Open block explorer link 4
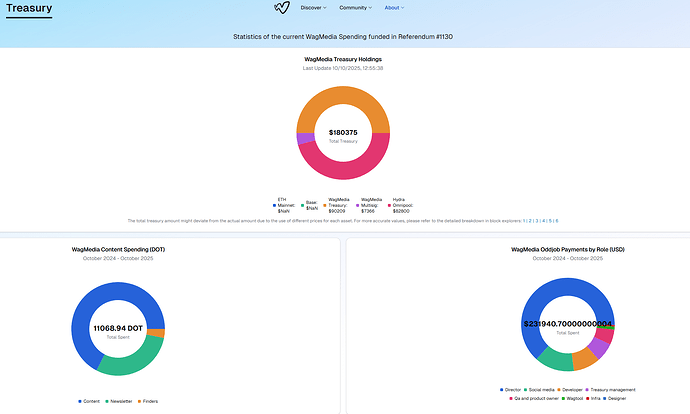690x414 pixels. point(543,221)
